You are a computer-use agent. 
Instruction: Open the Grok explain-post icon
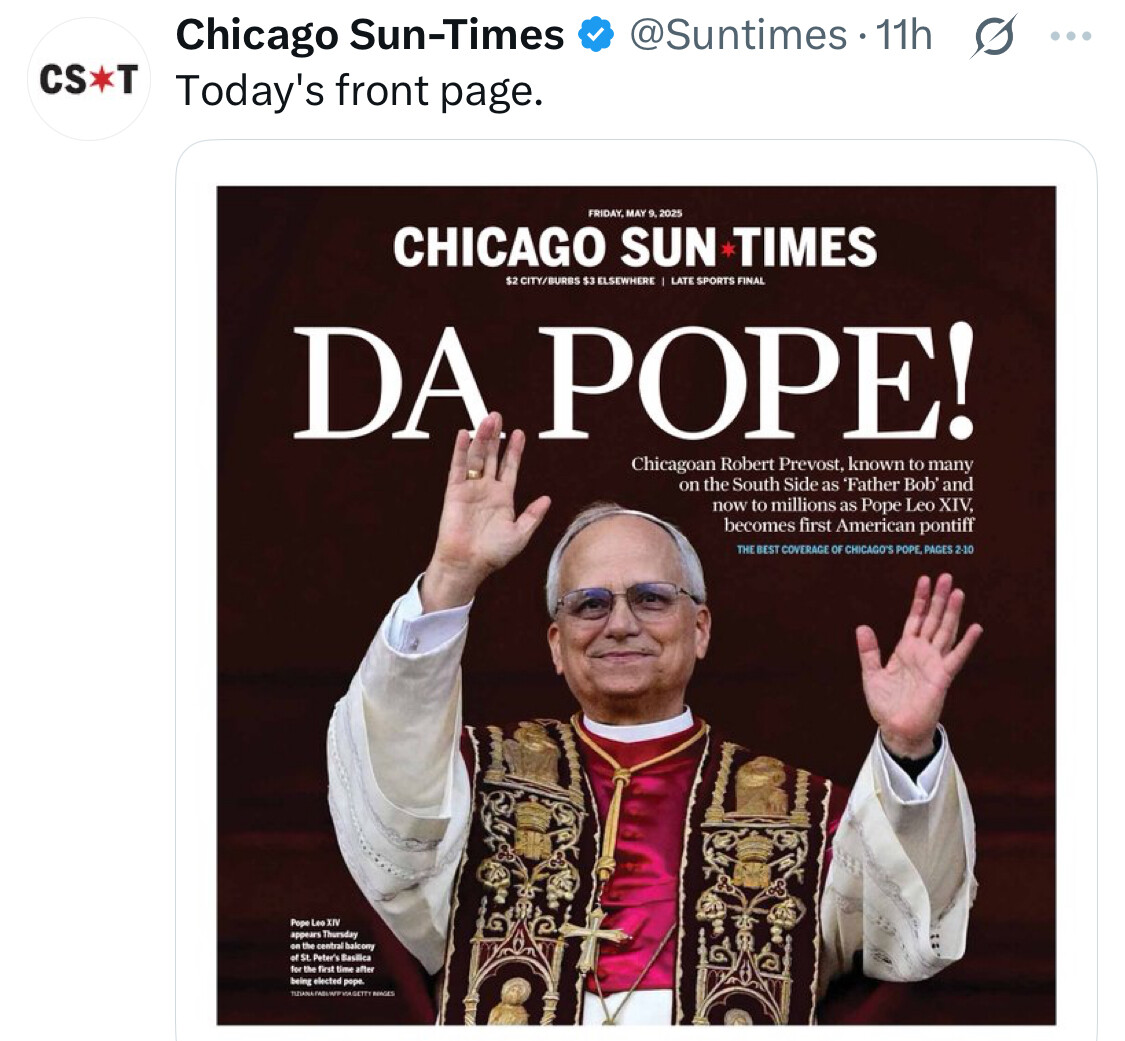point(994,35)
